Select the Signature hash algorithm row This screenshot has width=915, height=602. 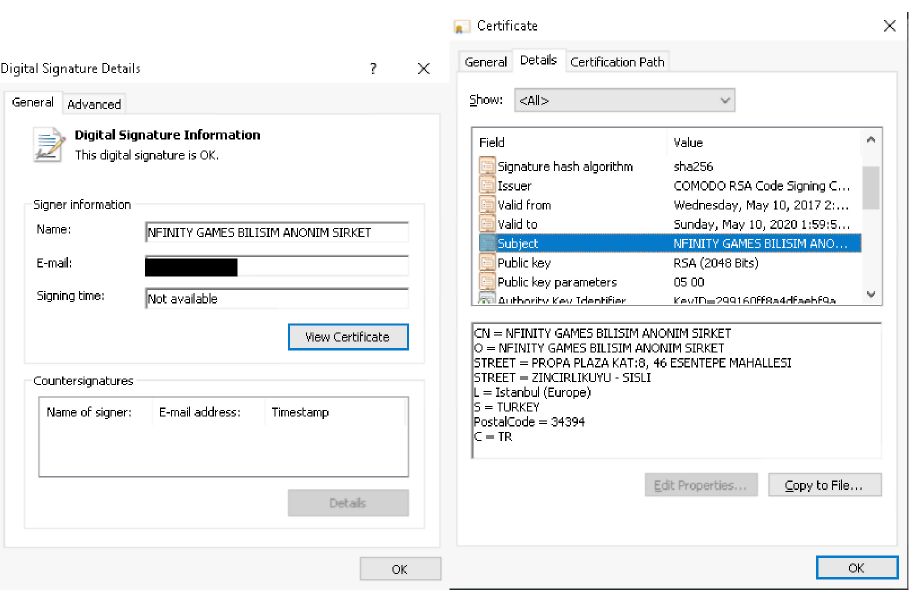669,166
